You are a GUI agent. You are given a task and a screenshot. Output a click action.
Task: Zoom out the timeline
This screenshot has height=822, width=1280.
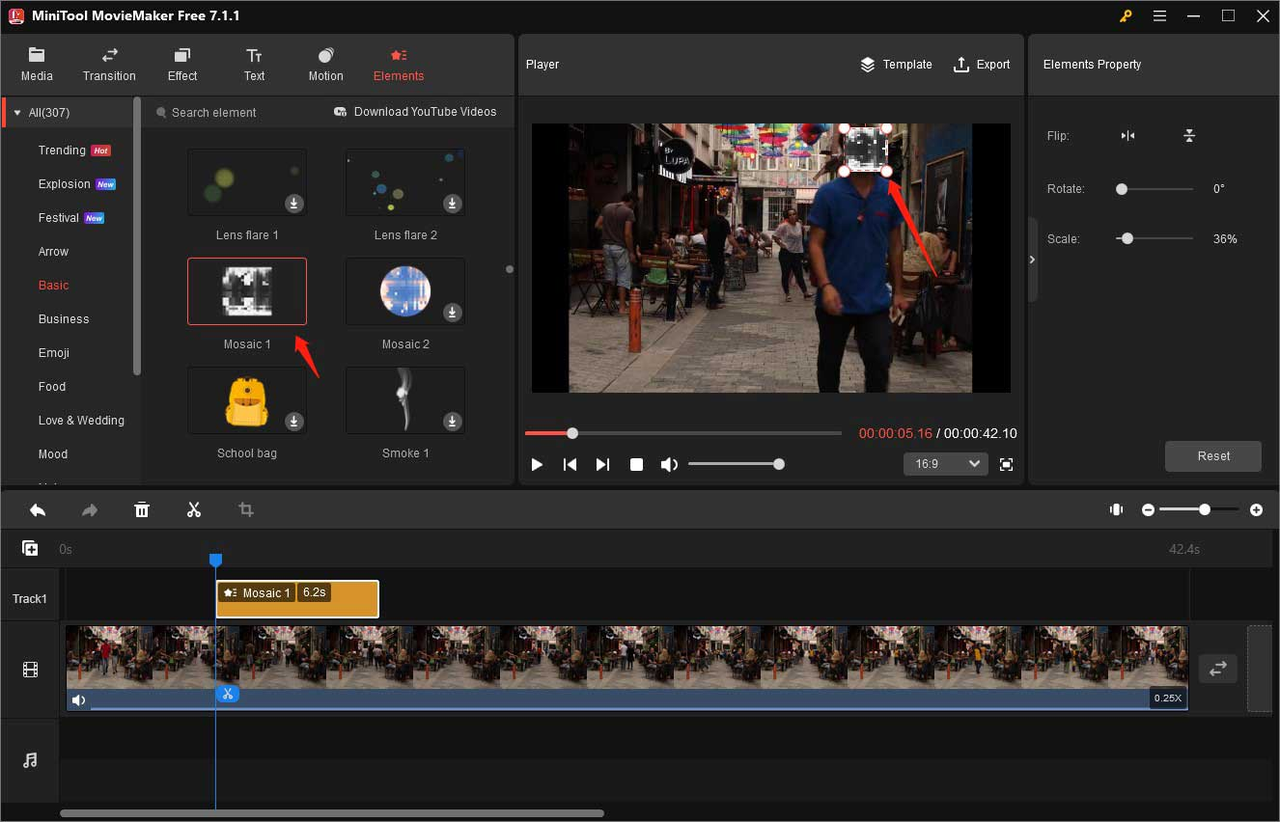click(1148, 510)
